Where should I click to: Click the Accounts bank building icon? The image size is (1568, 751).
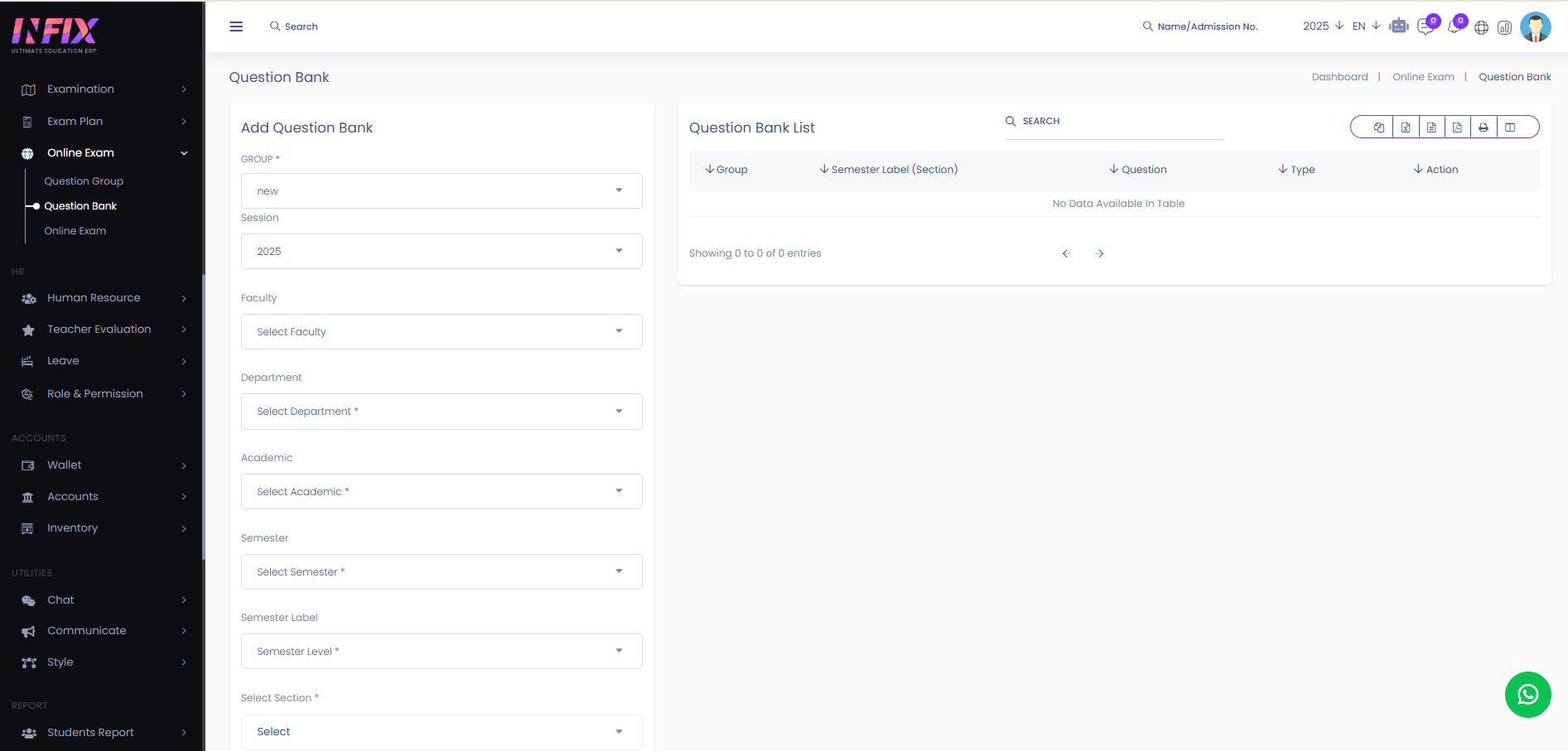28,497
